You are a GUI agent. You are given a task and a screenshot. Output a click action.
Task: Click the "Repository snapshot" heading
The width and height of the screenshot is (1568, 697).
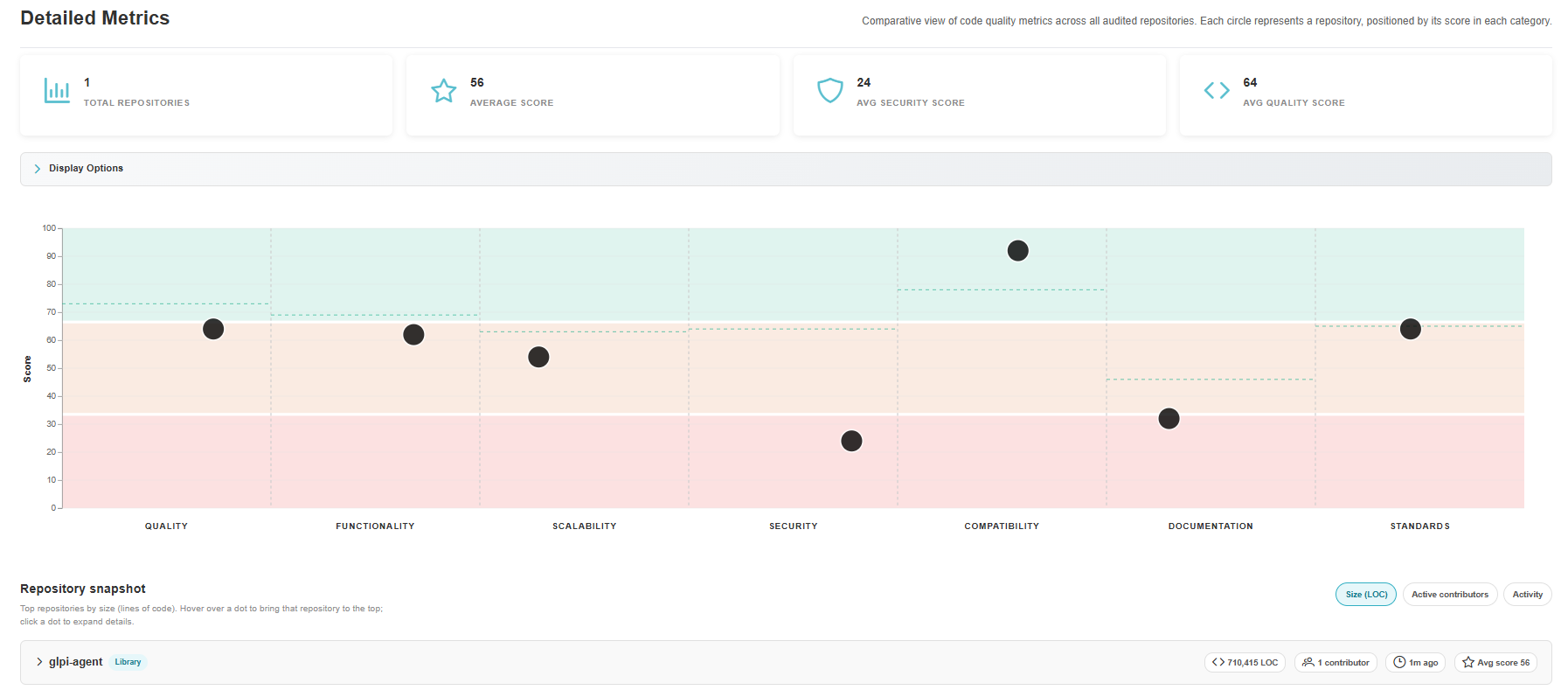pyautogui.click(x=83, y=589)
